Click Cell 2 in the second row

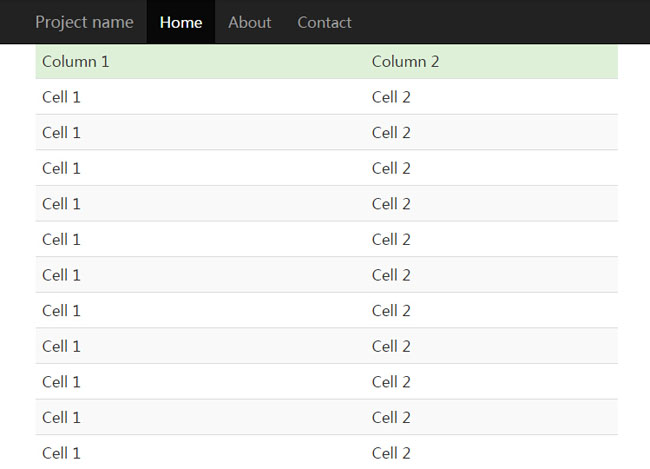click(x=391, y=133)
